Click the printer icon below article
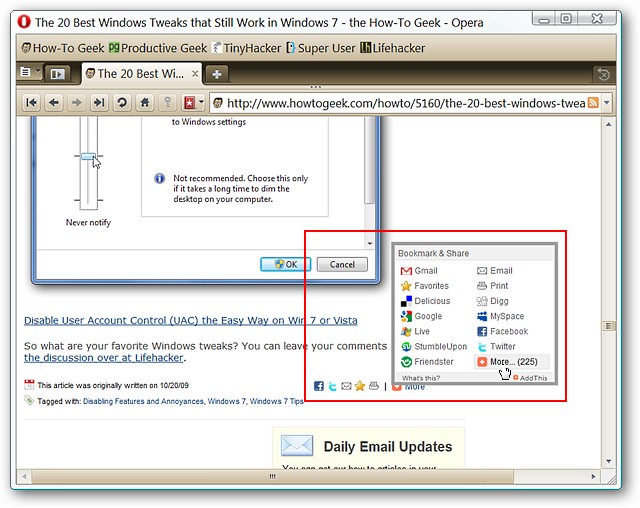 [374, 386]
